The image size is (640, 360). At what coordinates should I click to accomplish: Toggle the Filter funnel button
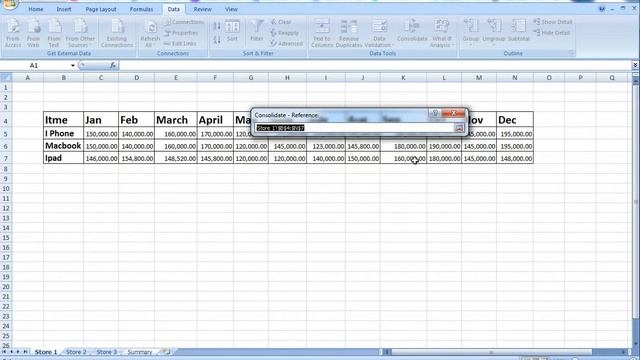257,31
